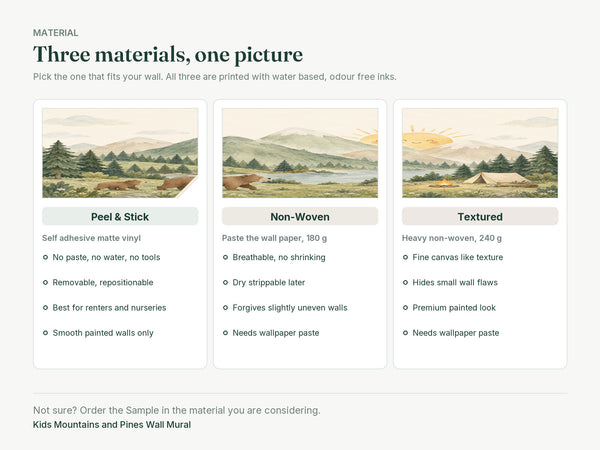Screen dimensions: 600x450
Task: Click bullet beside Breathable, no shrinking
Action: pyautogui.click(x=225, y=257)
